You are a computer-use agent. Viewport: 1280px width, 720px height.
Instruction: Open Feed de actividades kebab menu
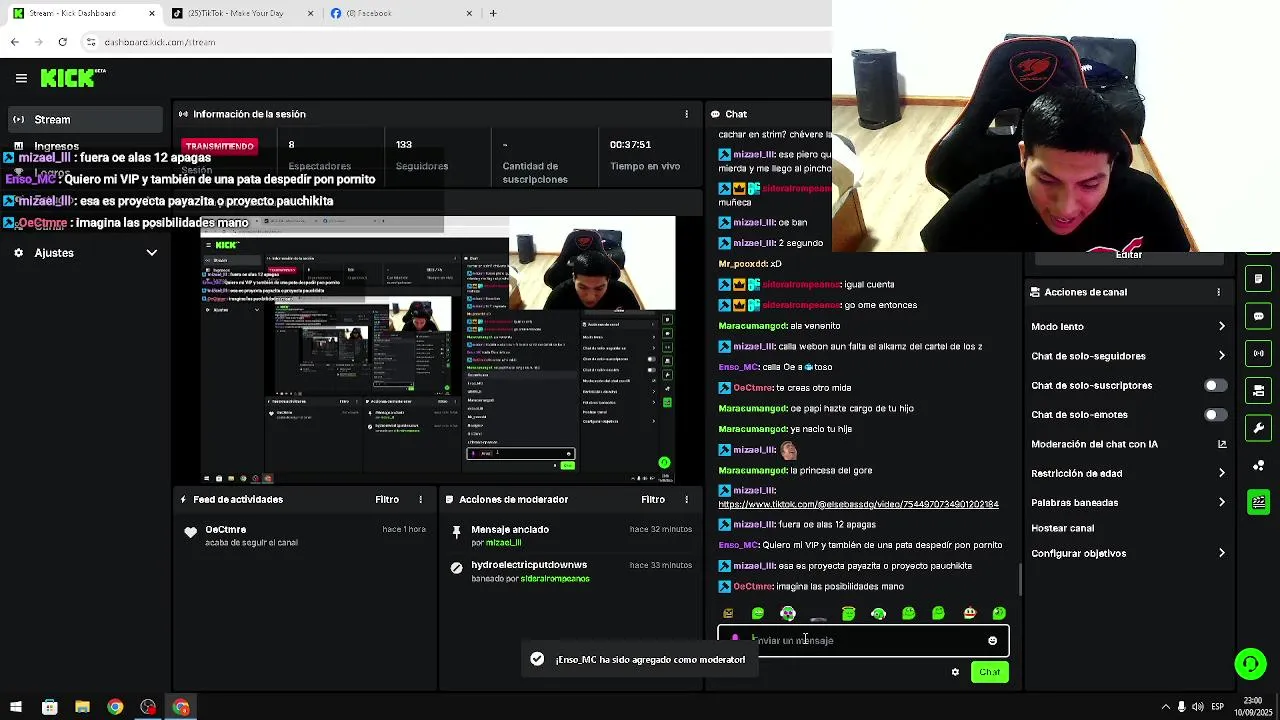point(420,499)
